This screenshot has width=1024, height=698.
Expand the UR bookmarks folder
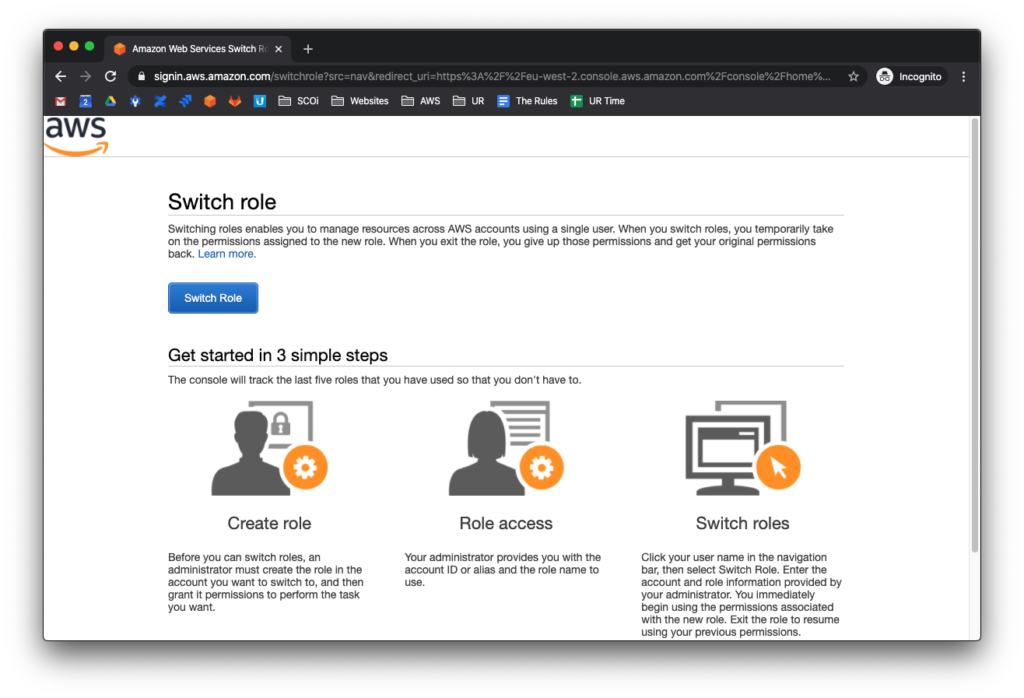(x=468, y=101)
